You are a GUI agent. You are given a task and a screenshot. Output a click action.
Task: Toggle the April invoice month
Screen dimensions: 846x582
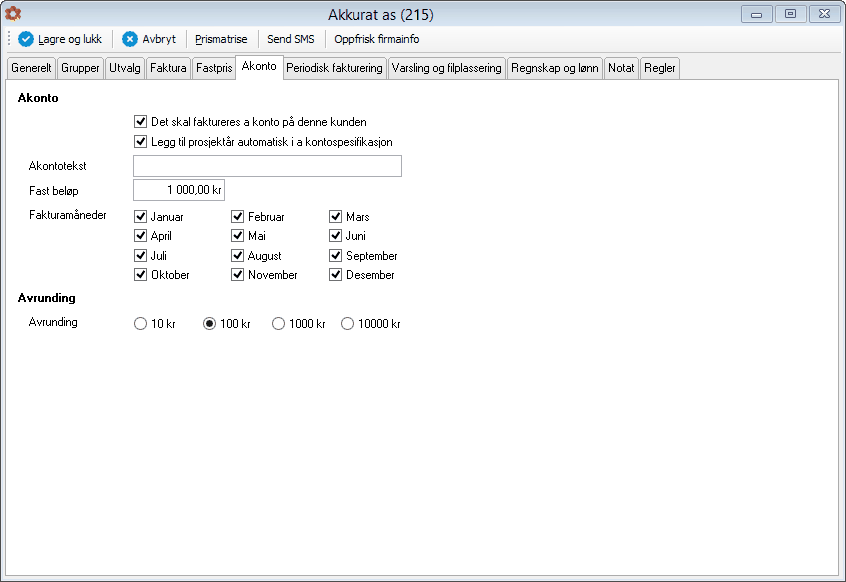[140, 236]
